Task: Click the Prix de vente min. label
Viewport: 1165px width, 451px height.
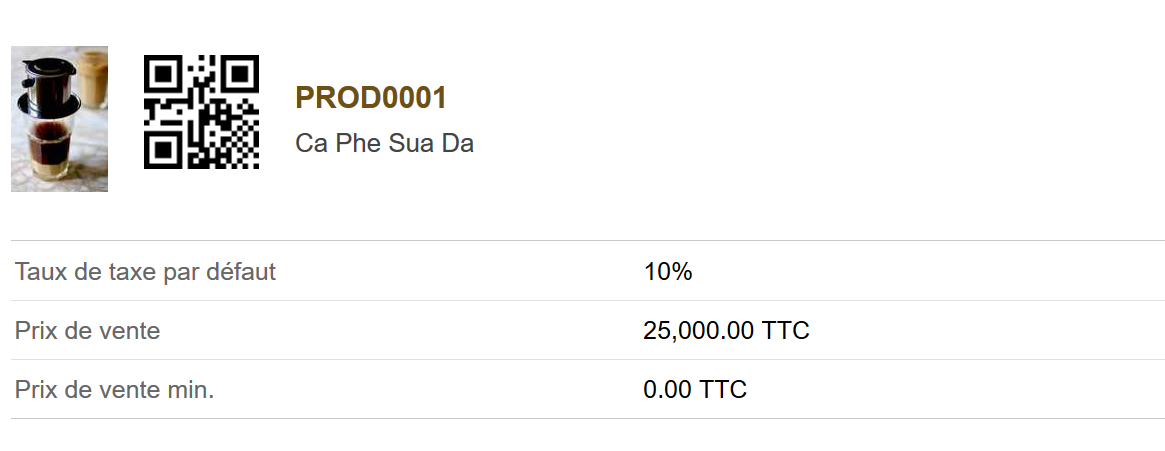Action: click(x=114, y=389)
